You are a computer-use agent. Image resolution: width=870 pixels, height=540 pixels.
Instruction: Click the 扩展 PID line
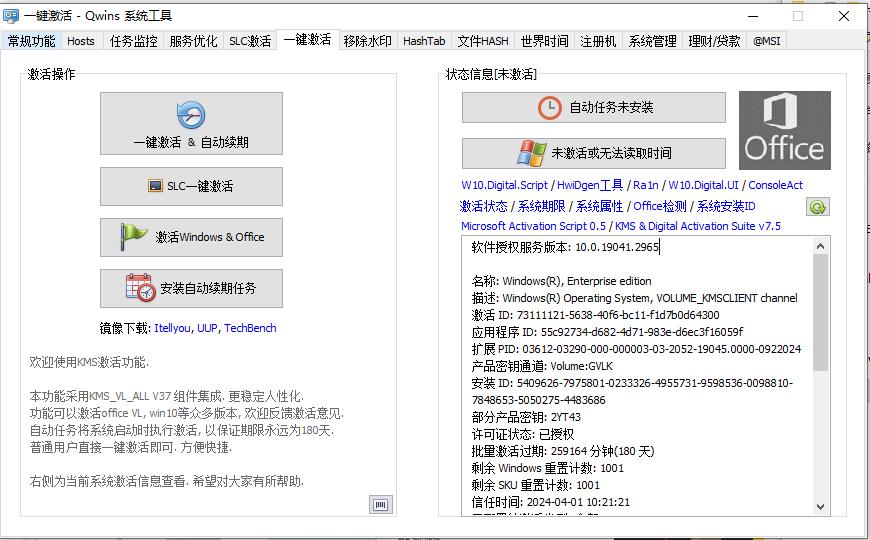[636, 349]
